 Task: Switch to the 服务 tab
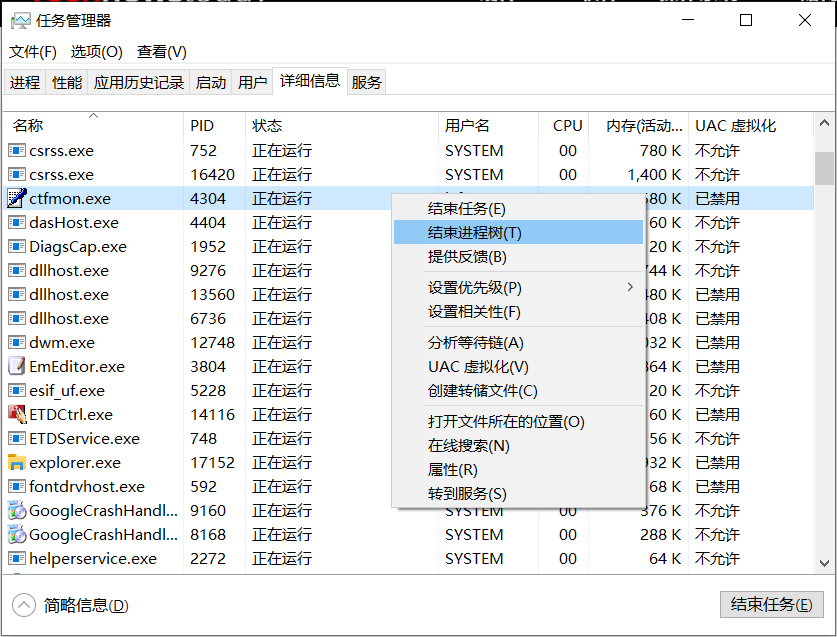click(x=366, y=81)
